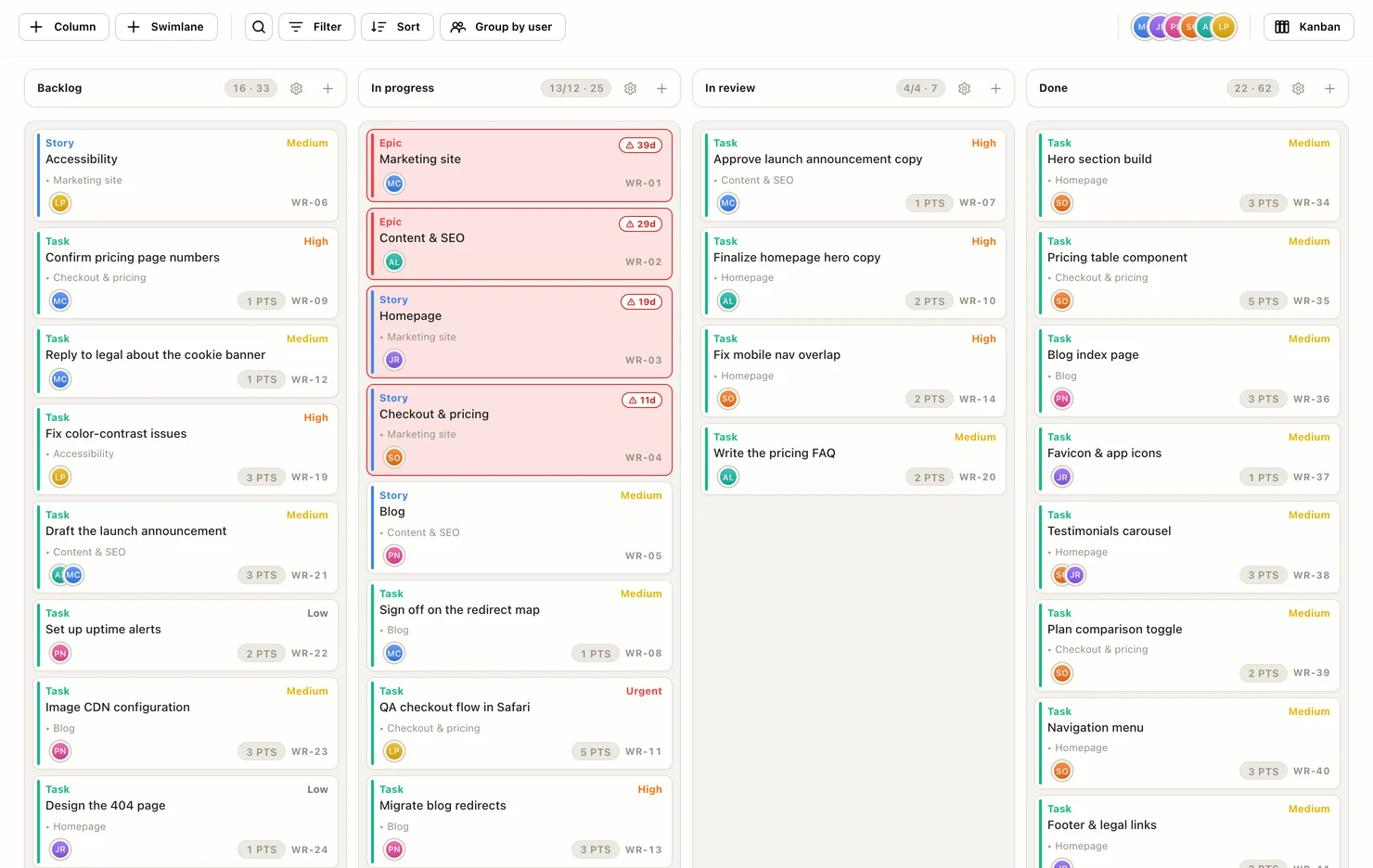Click Homepage tag on Fix mobile nav overlap
1373x868 pixels.
click(x=747, y=377)
